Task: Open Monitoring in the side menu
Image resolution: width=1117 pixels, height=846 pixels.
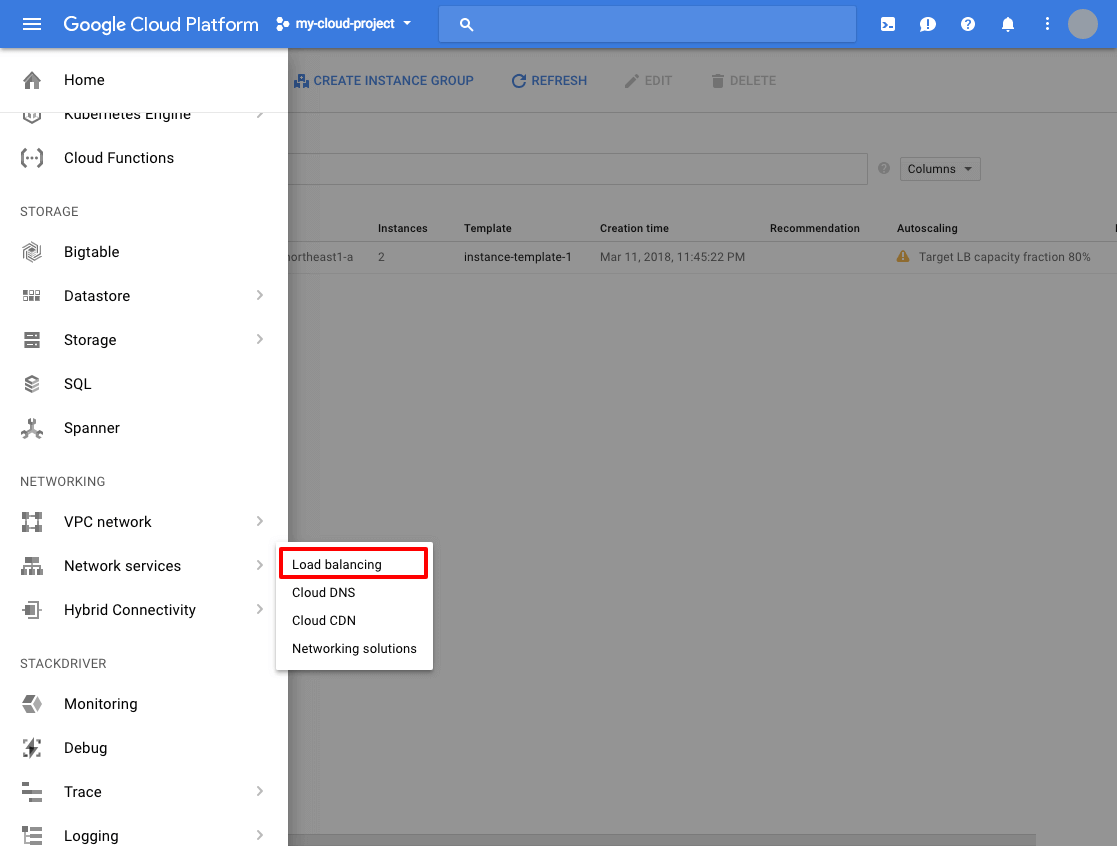Action: [100, 704]
